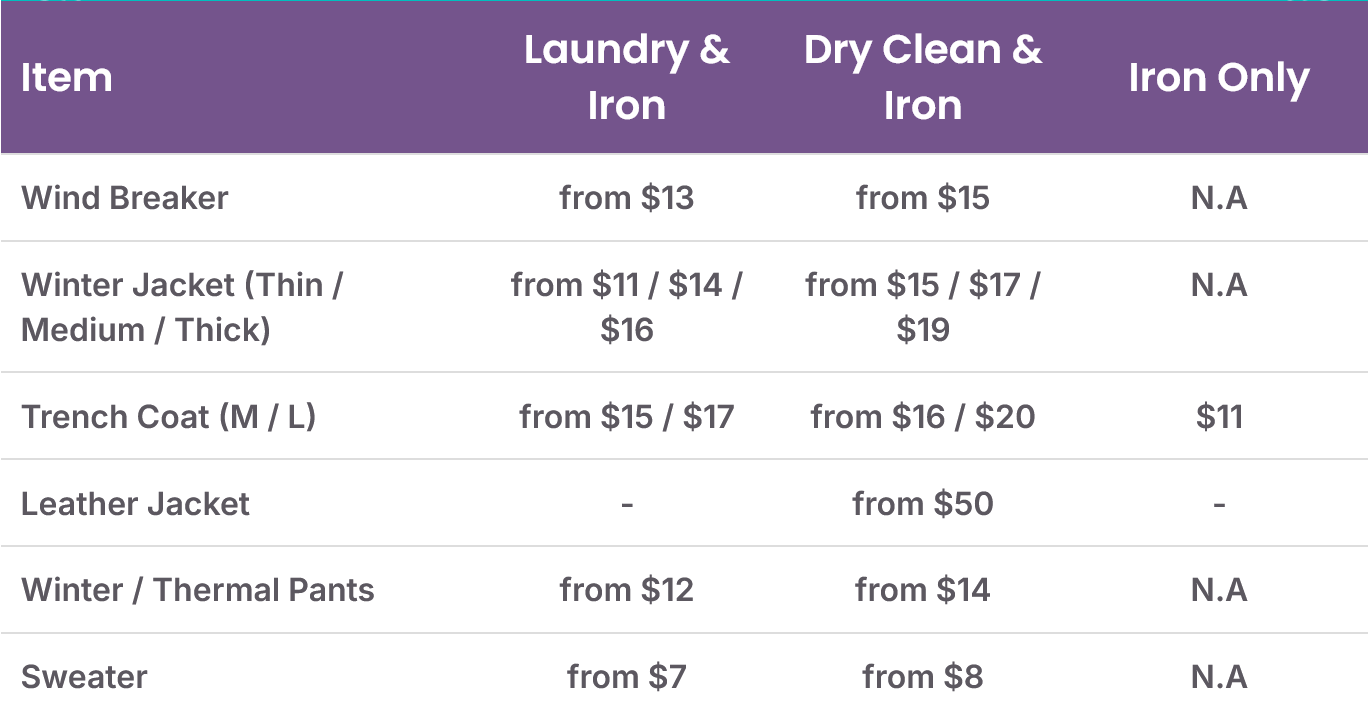The height and width of the screenshot is (718, 1368).
Task: Select Leather Jacket dry clean price from $50
Action: 923,503
